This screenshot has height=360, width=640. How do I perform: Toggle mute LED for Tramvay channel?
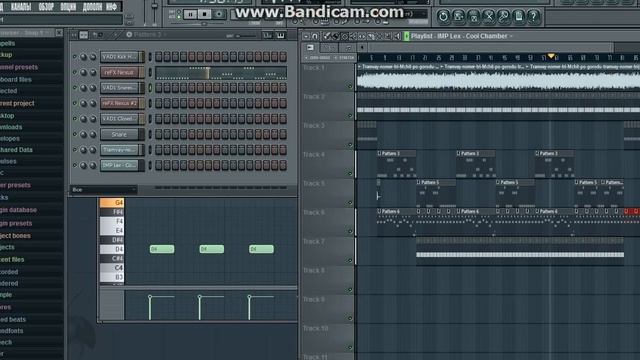point(75,150)
